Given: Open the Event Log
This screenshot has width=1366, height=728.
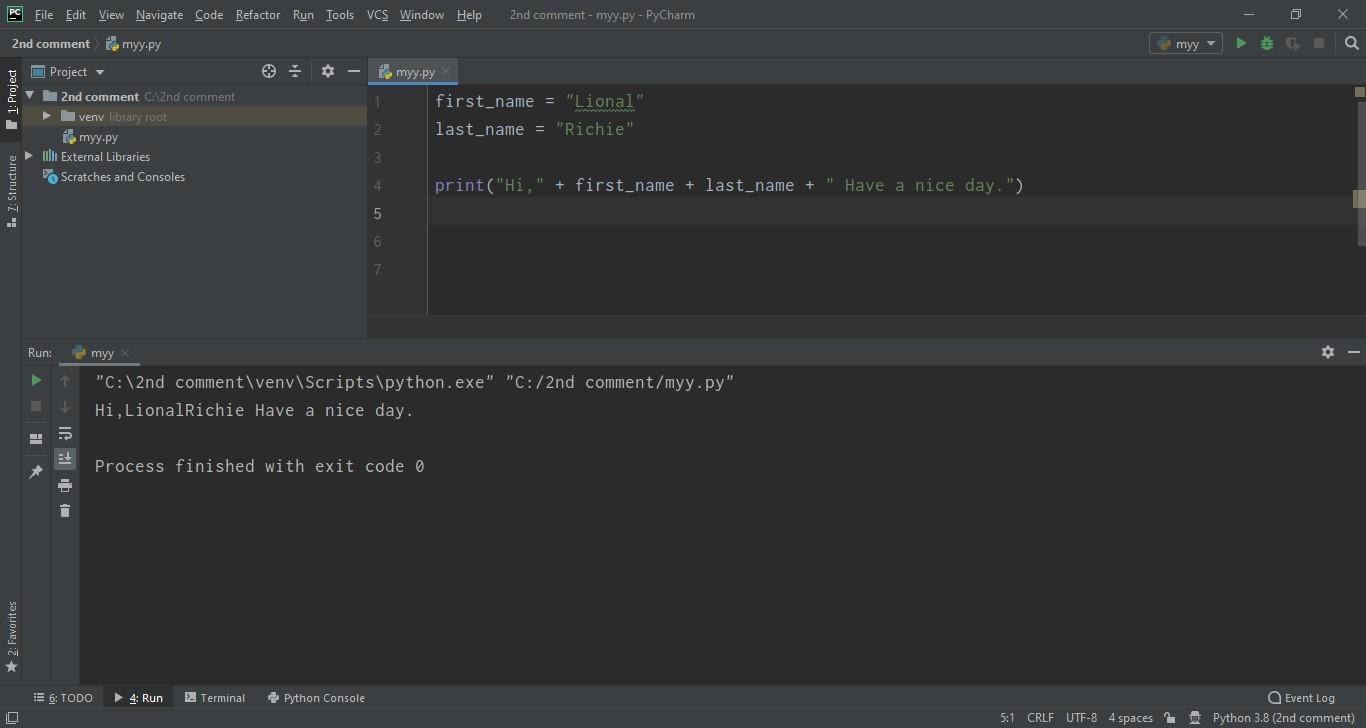Looking at the screenshot, I should click(1301, 698).
